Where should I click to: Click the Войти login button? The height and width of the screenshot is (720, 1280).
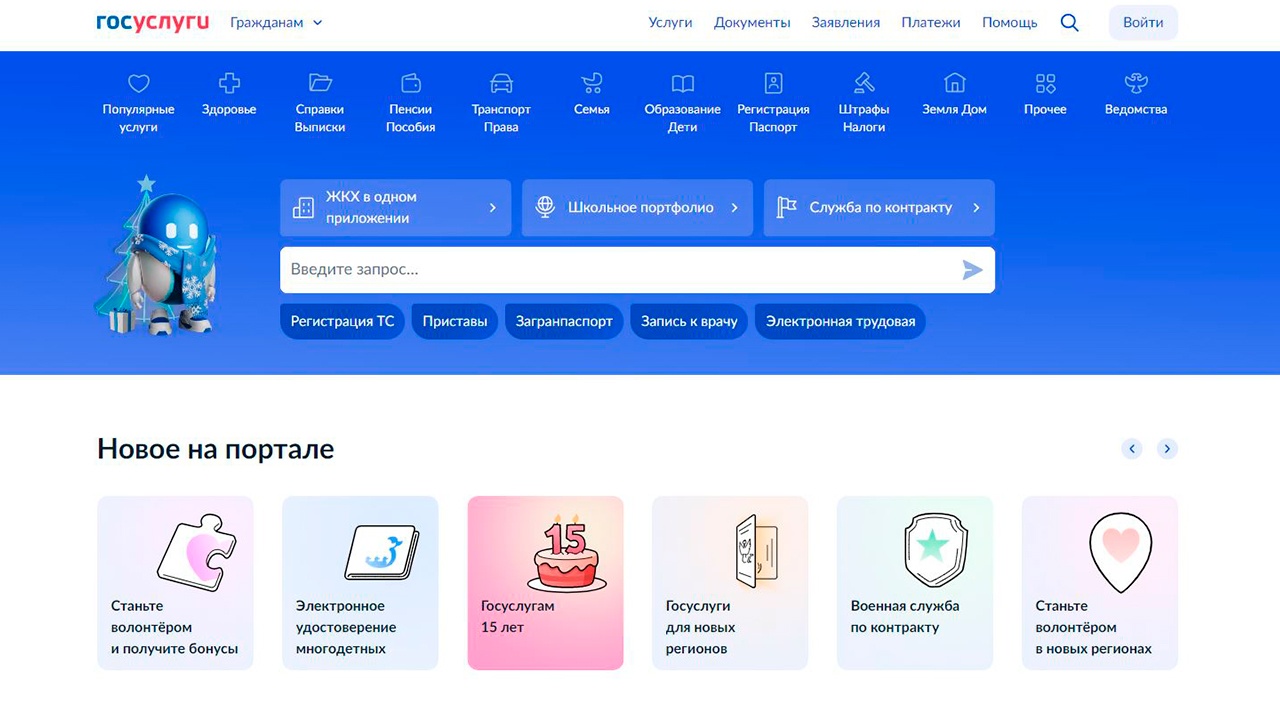click(1143, 22)
